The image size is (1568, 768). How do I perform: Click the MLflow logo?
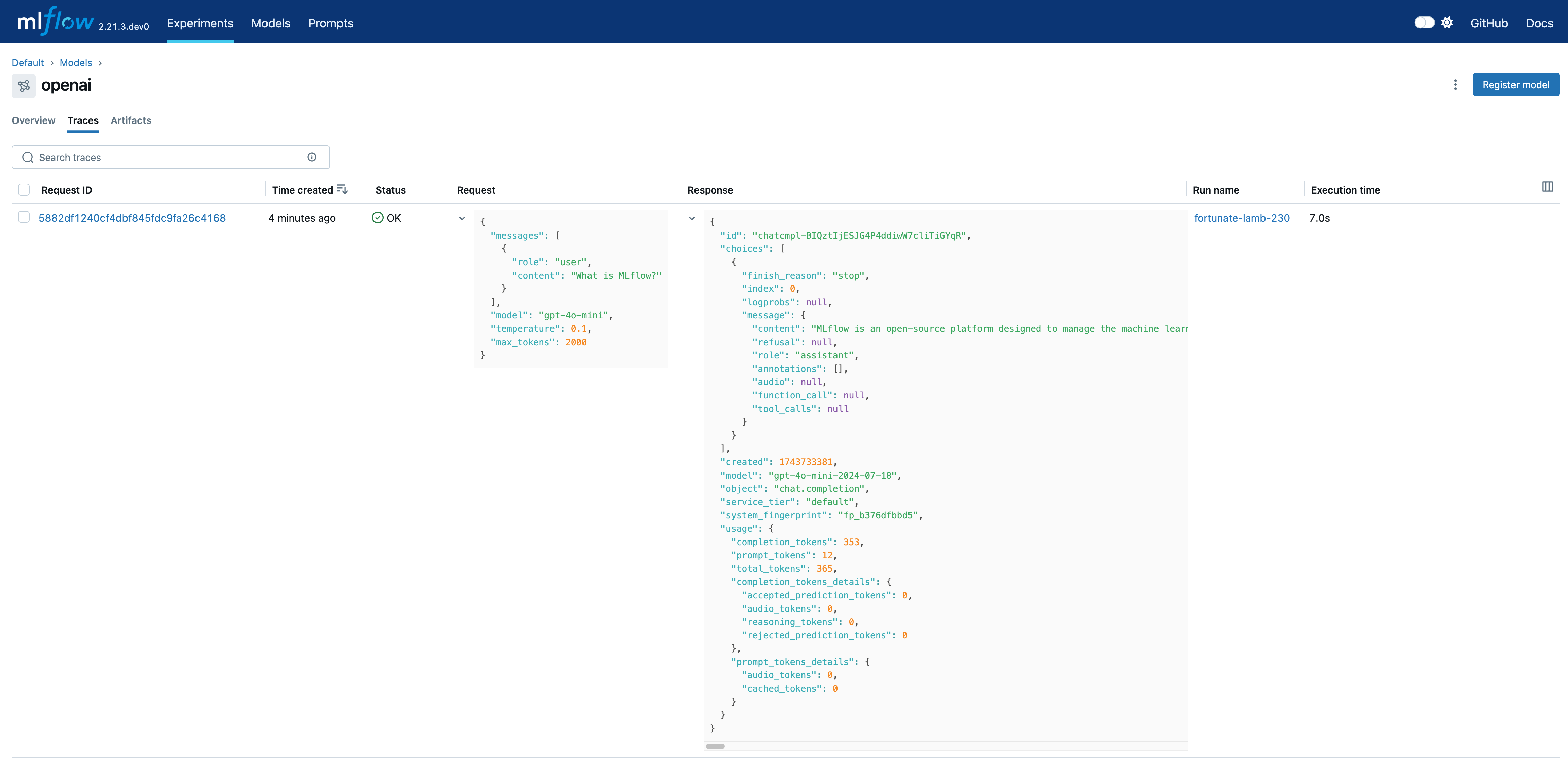56,22
